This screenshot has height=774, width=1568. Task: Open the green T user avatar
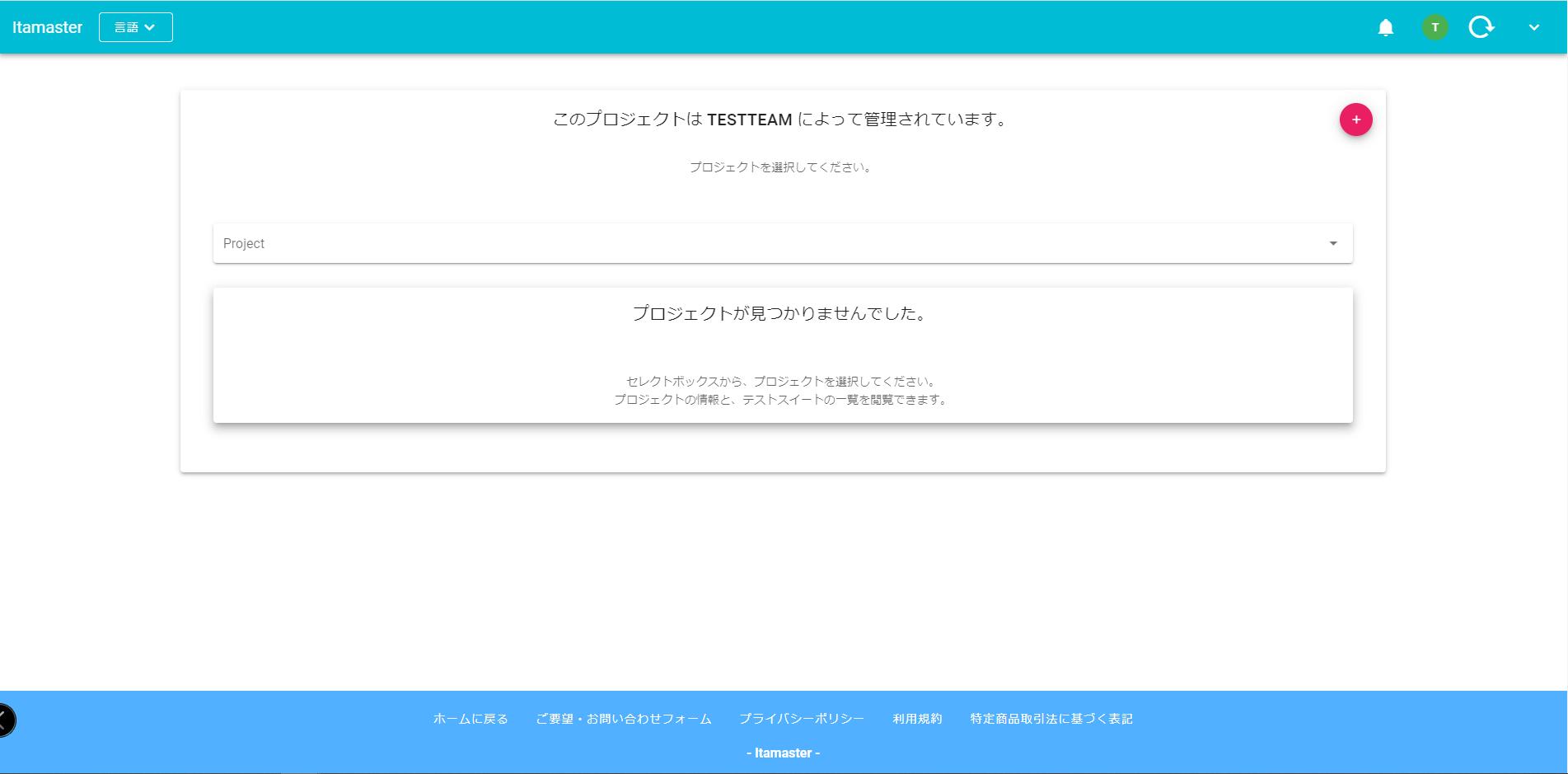[x=1435, y=27]
